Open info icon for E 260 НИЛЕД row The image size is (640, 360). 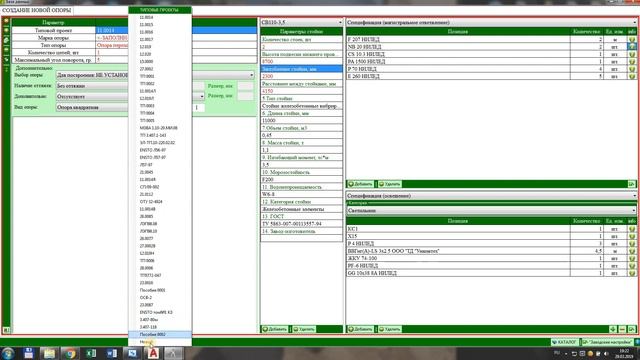click(632, 76)
